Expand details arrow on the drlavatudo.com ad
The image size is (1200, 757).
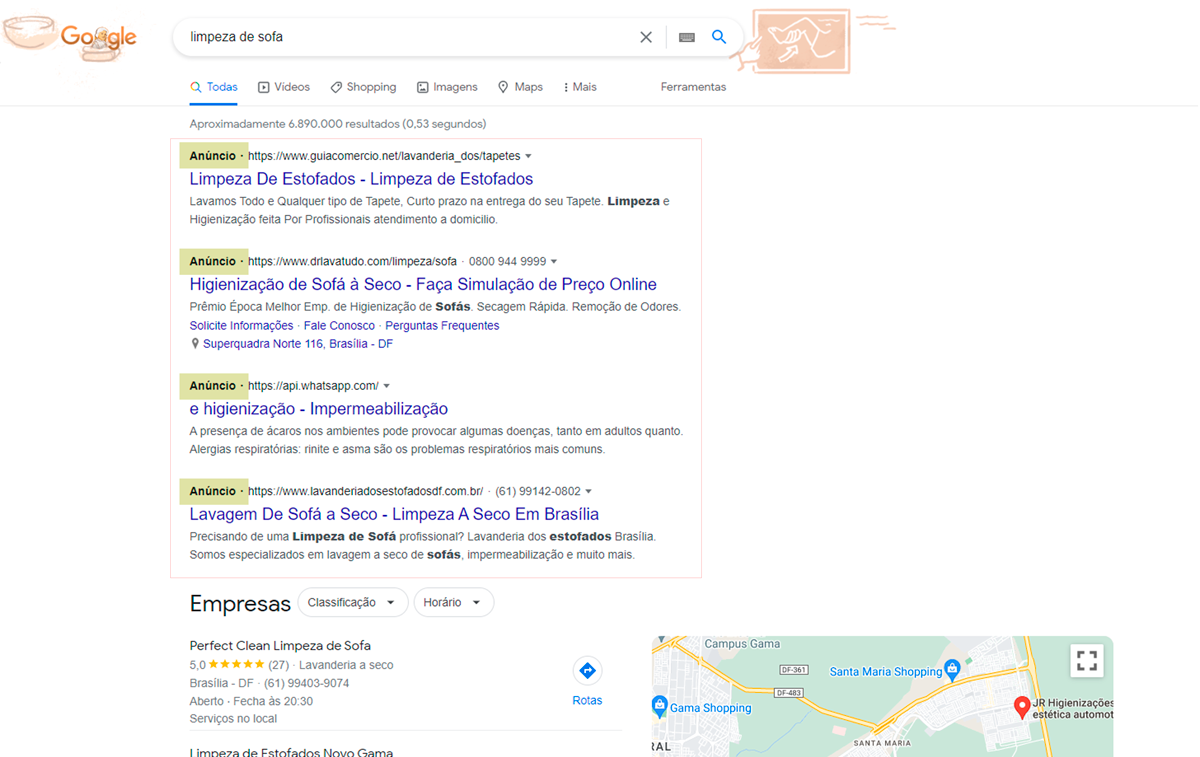555,260
